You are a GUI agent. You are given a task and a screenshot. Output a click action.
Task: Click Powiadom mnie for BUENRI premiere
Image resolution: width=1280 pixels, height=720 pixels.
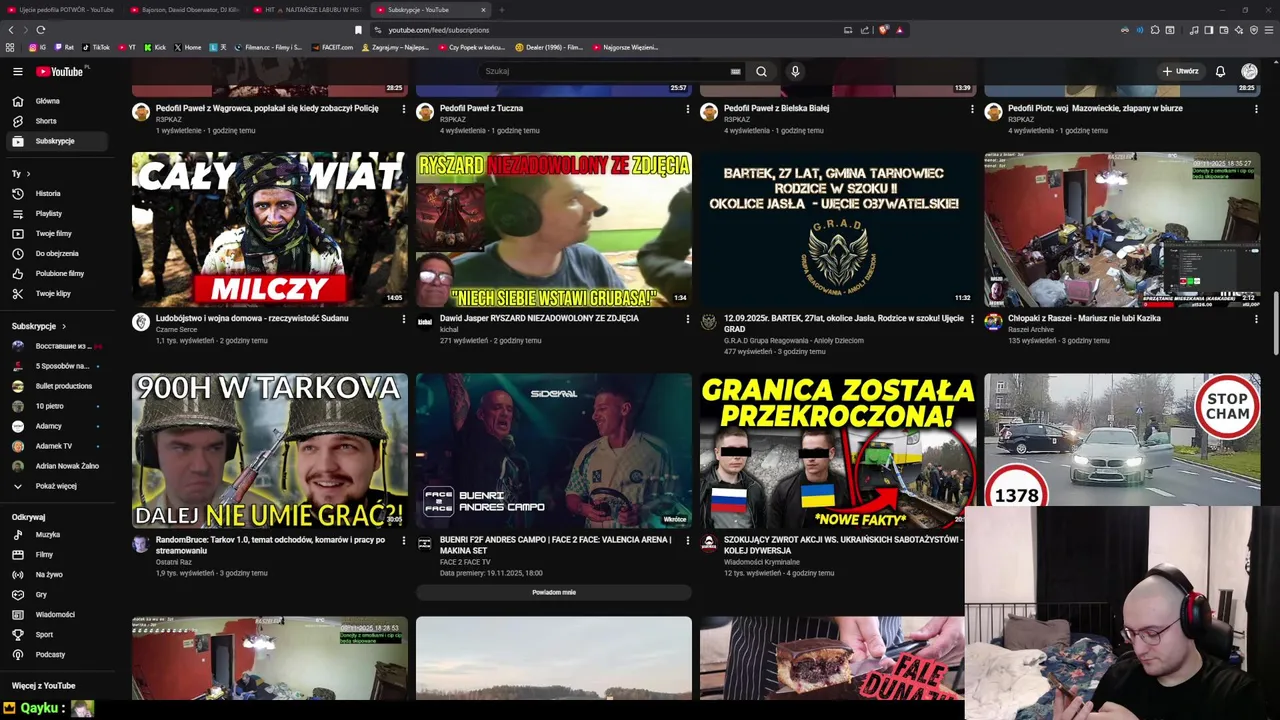[x=554, y=592]
